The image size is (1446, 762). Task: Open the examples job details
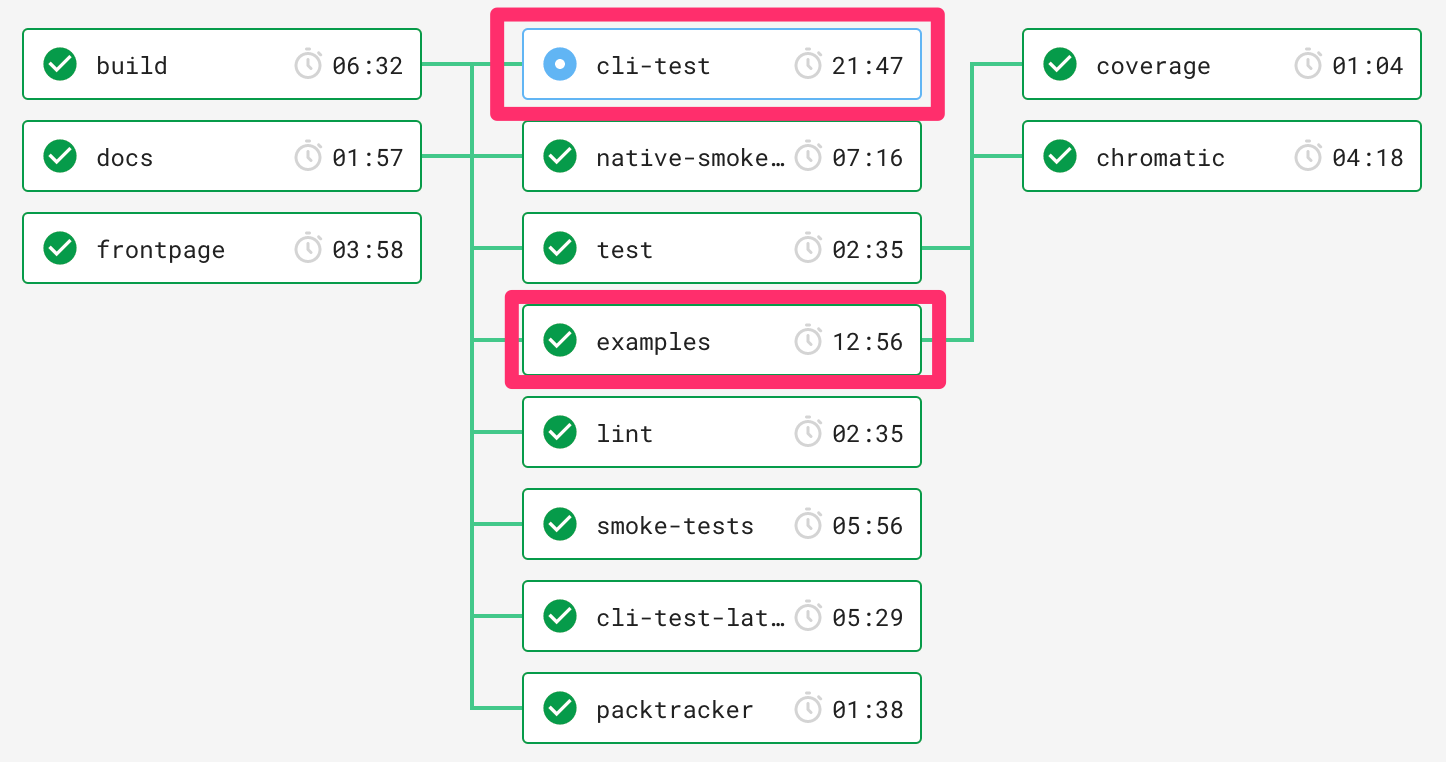coord(721,340)
